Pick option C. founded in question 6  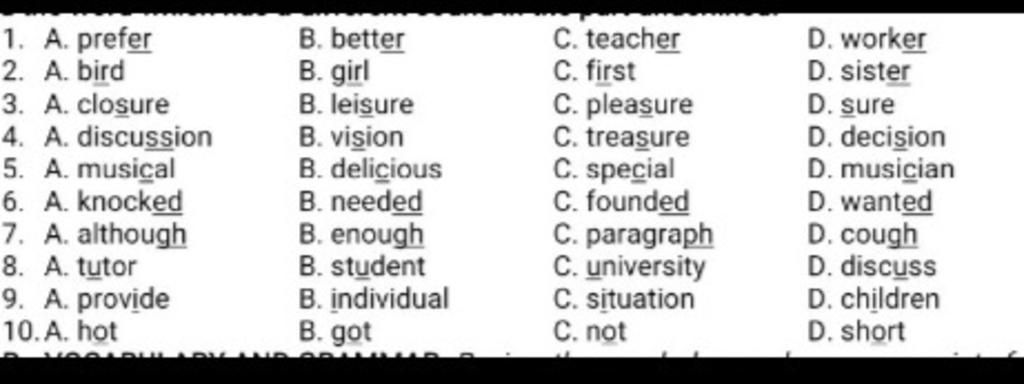pyautogui.click(x=621, y=202)
